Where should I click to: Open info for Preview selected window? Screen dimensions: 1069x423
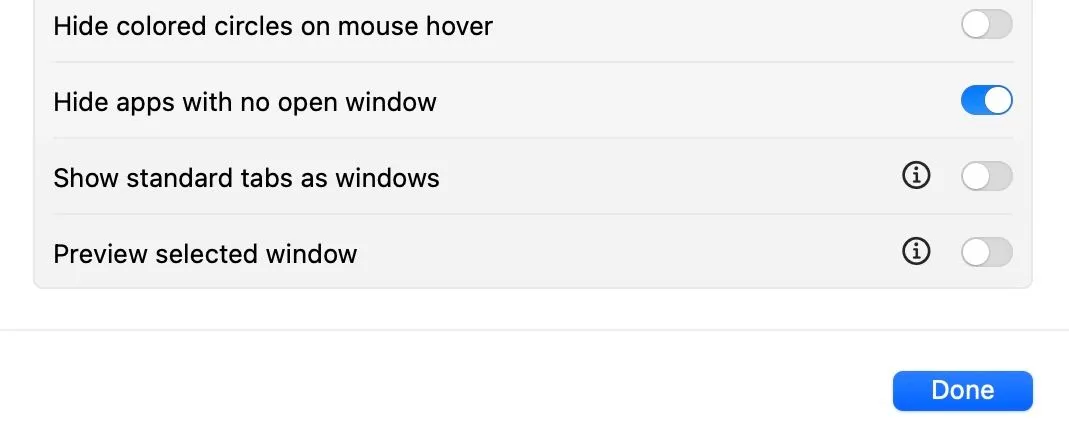coord(915,253)
